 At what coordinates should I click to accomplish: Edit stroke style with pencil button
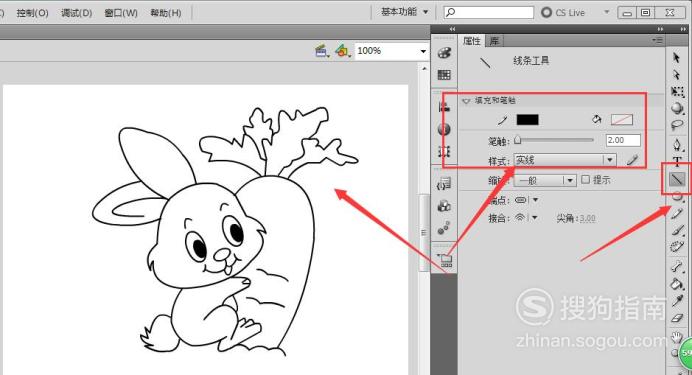[632, 160]
